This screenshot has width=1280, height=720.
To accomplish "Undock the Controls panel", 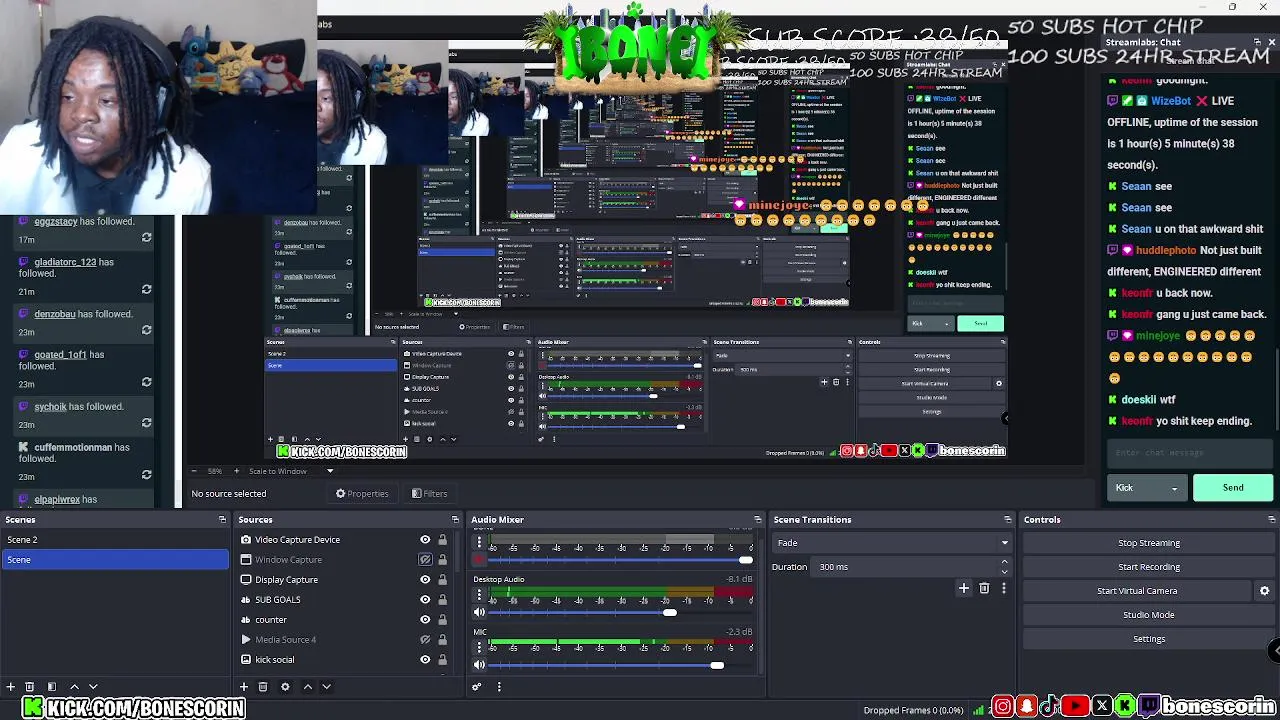I will (1271, 520).
